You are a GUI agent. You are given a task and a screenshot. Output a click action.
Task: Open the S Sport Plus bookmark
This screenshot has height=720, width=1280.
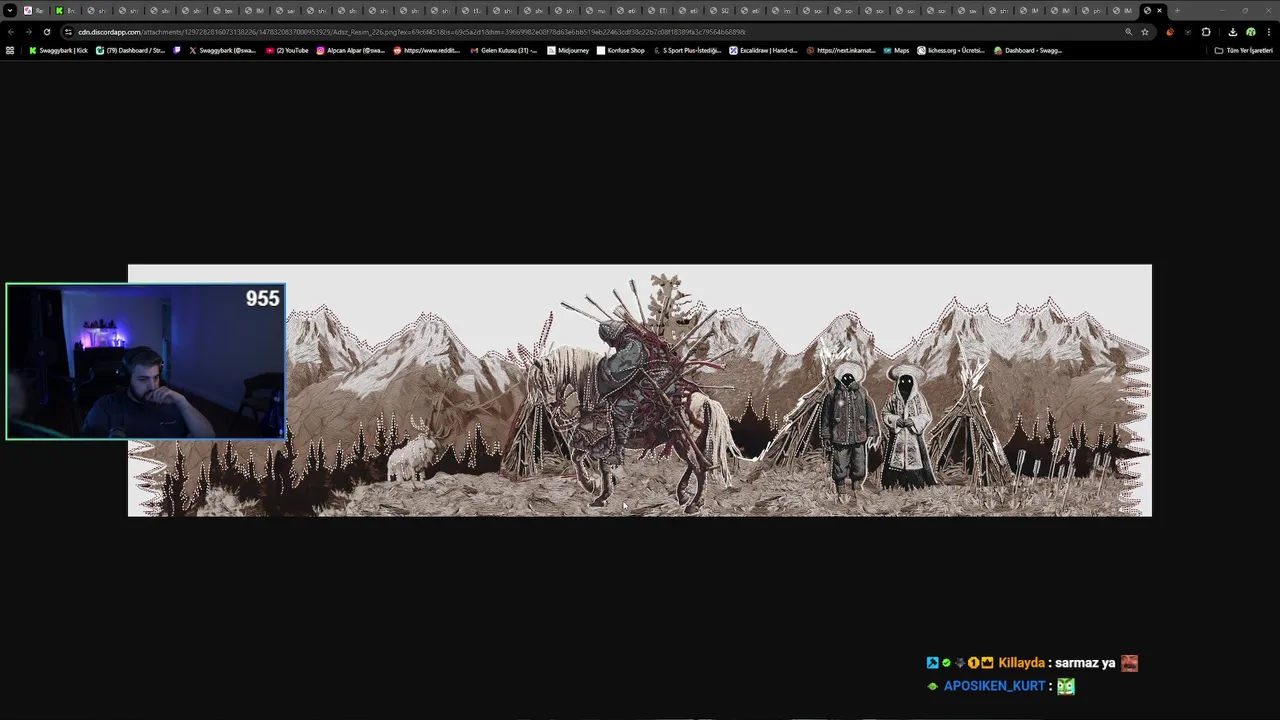point(687,50)
